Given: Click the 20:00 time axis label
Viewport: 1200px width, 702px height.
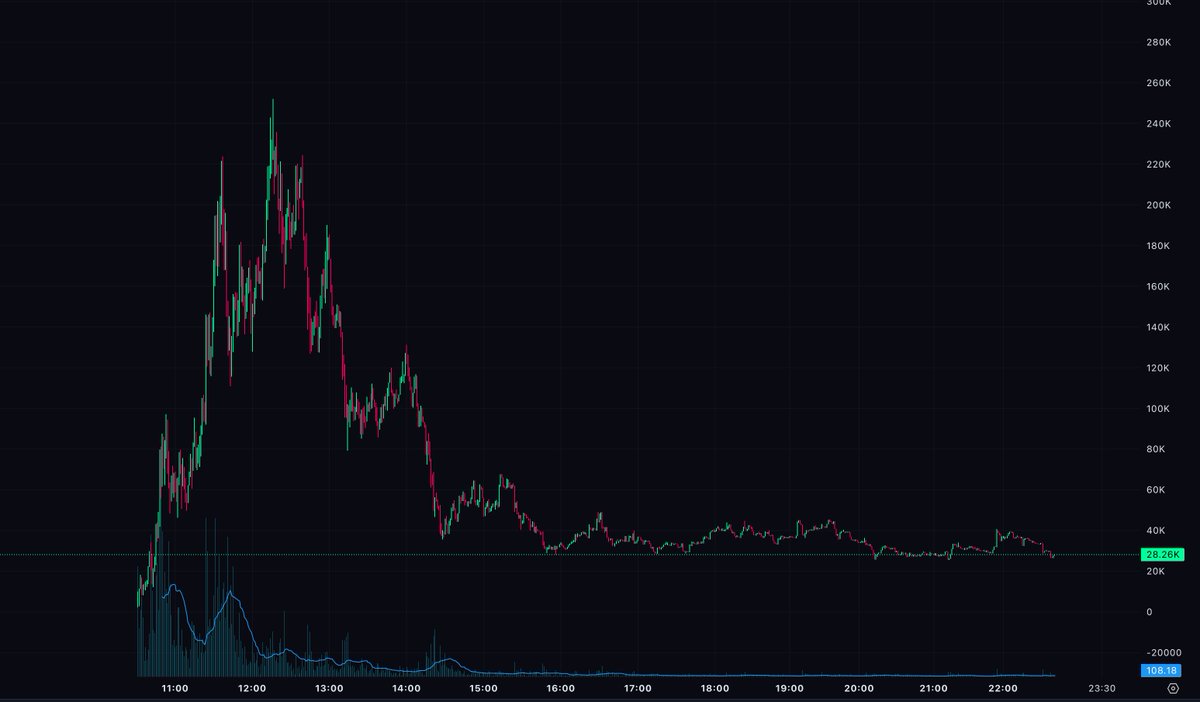Looking at the screenshot, I should coord(859,689).
